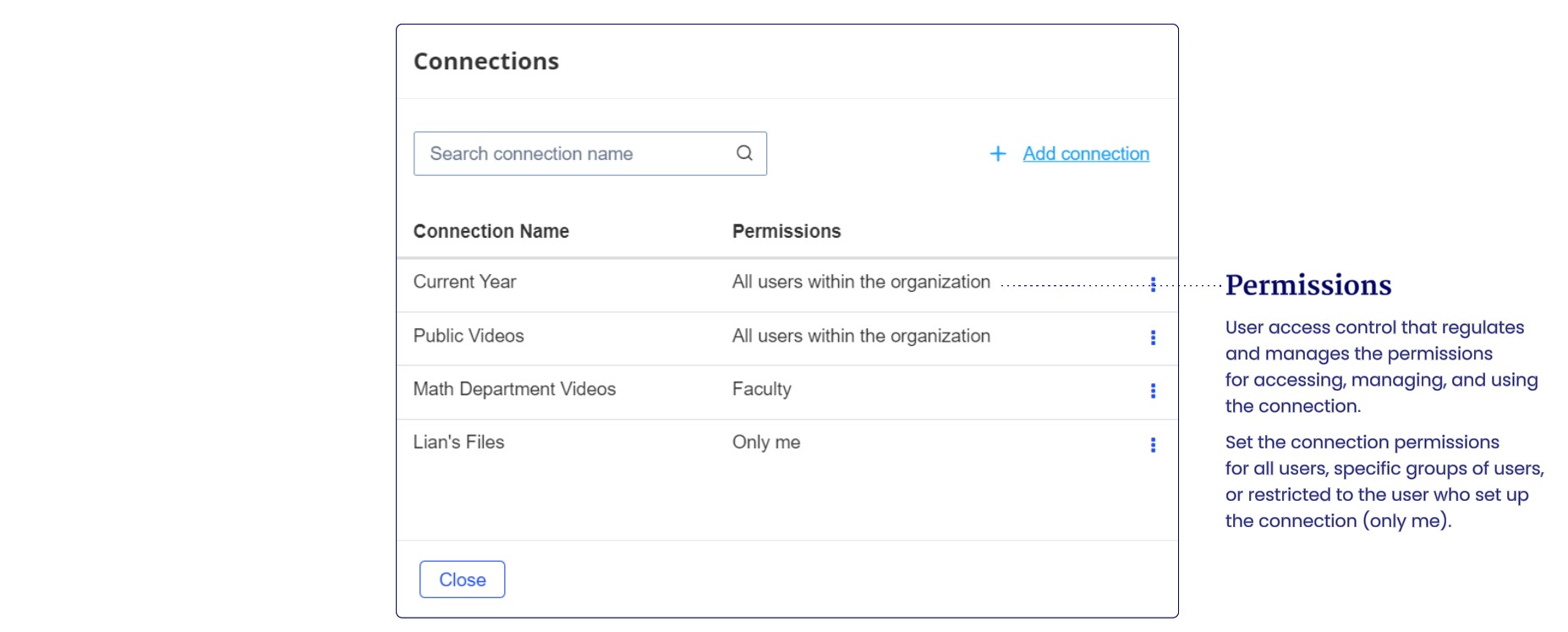
Task: Select the Math Department Videos connection
Action: [514, 389]
